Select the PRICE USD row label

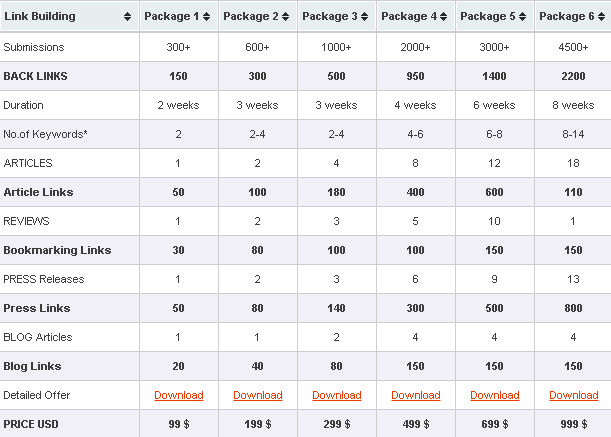31,424
